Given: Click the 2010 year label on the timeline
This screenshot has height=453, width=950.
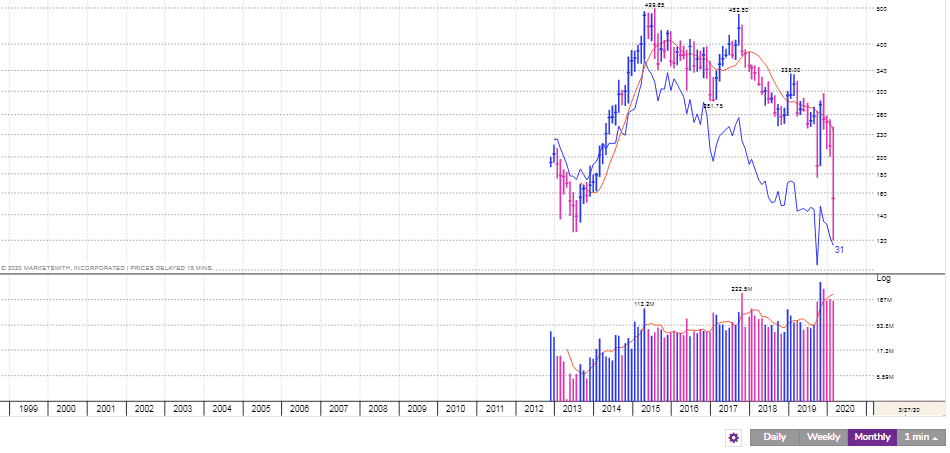Looking at the screenshot, I should (456, 409).
